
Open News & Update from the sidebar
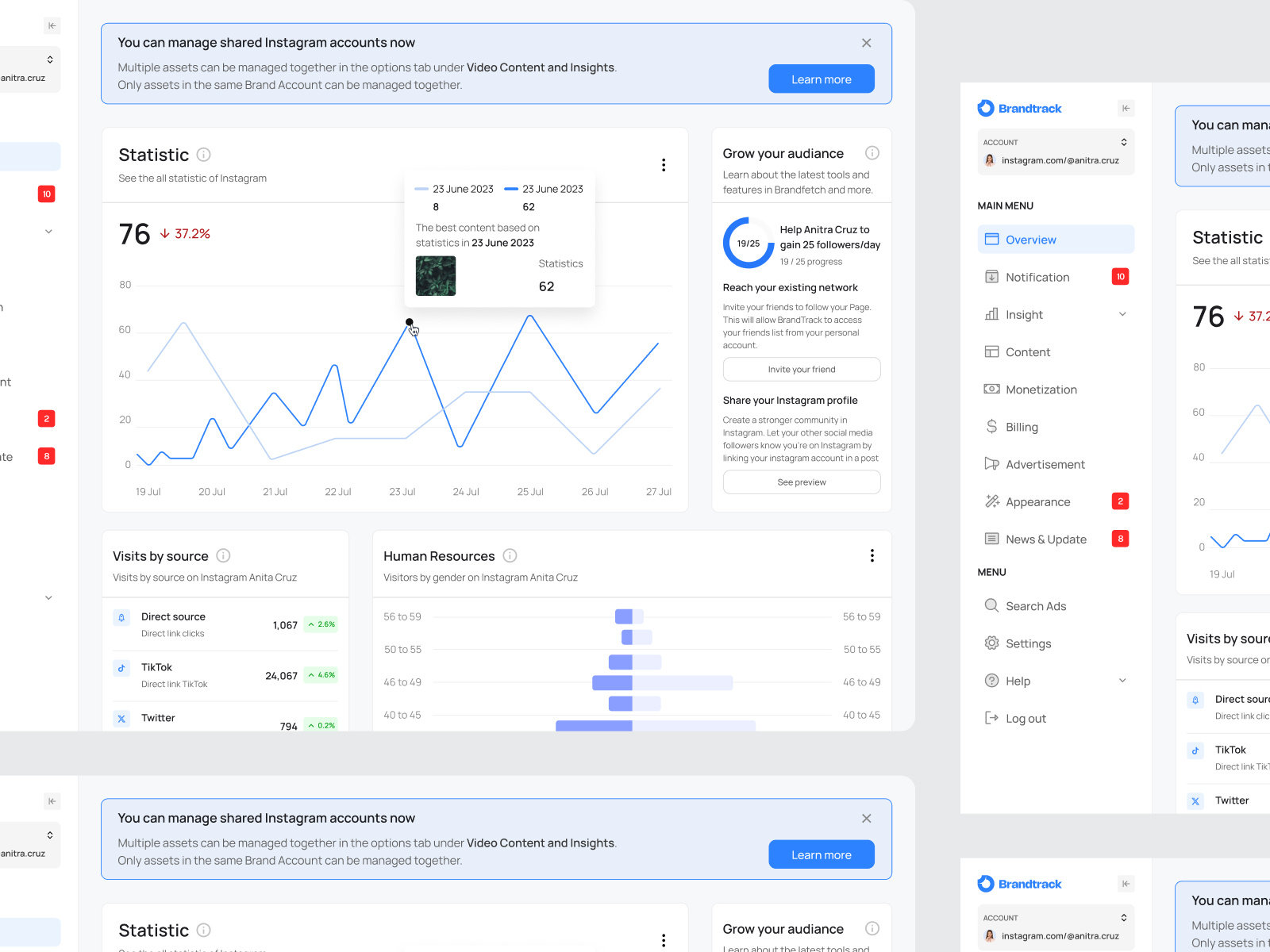pos(1045,539)
